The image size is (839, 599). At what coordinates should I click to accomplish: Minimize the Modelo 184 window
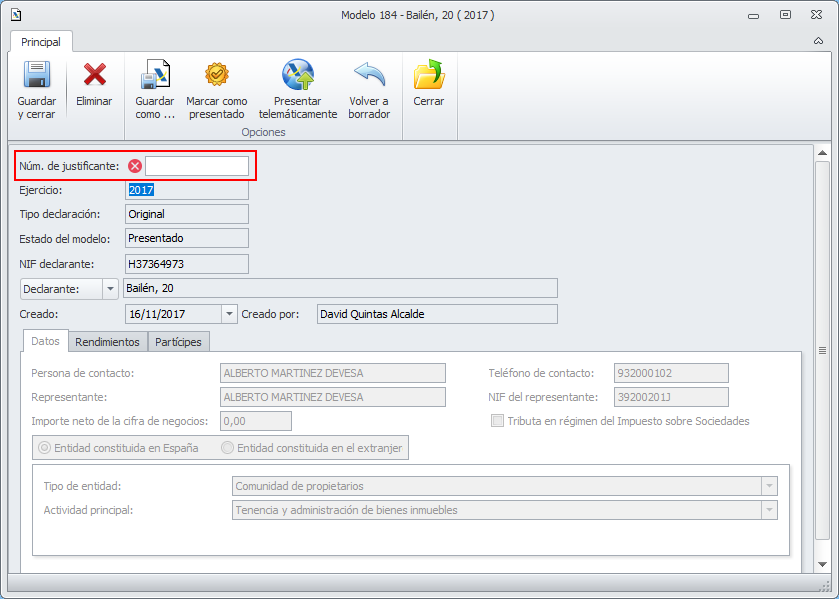pyautogui.click(x=753, y=16)
